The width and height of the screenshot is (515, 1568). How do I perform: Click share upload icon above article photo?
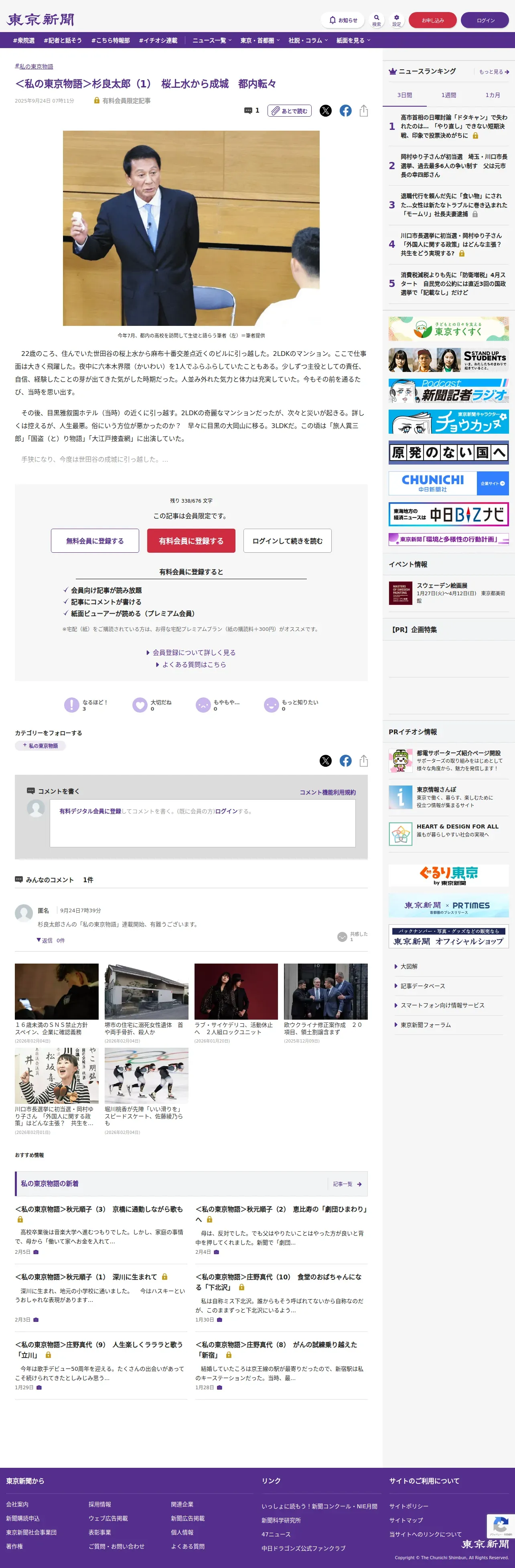363,111
